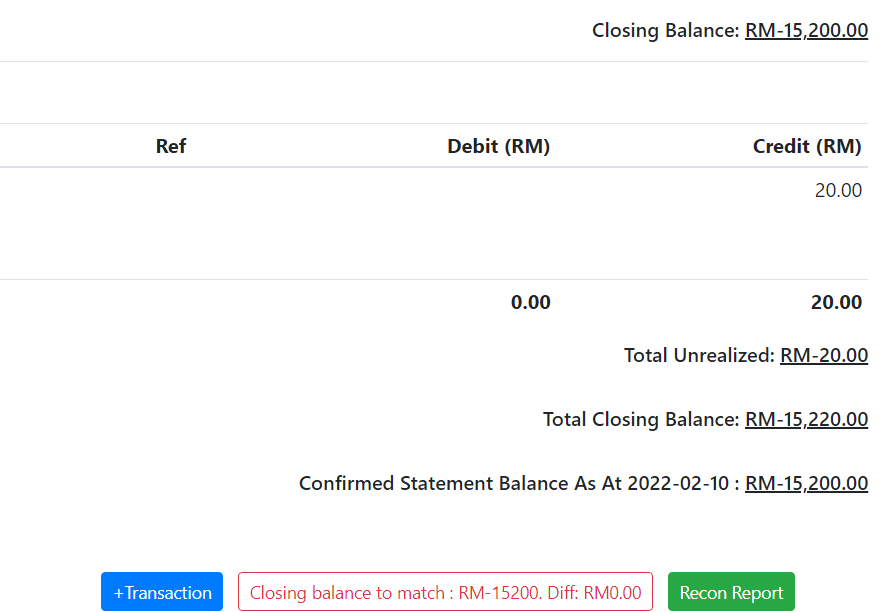Click the Ref column header

point(171,146)
